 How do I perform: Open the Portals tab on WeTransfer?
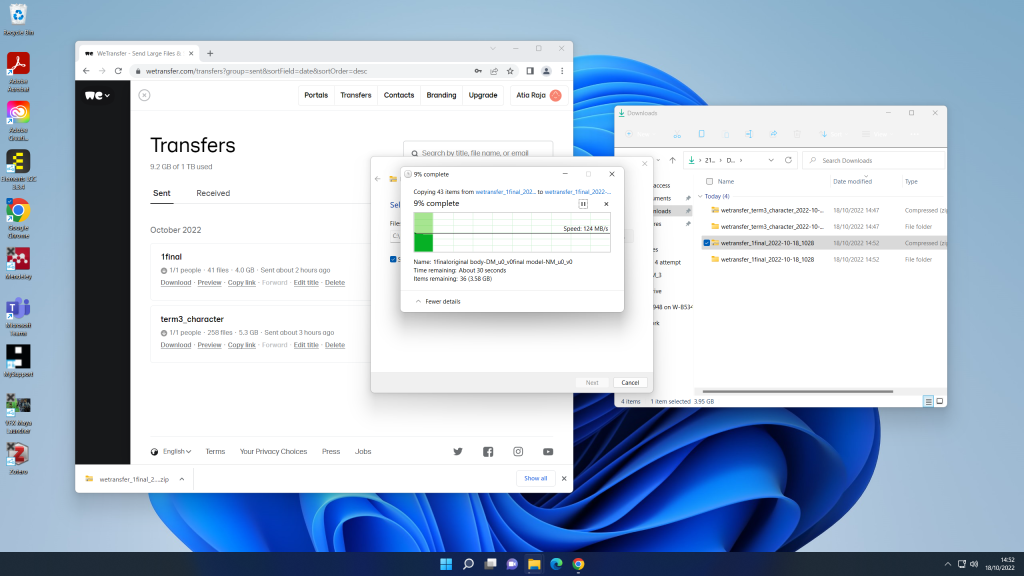[316, 95]
